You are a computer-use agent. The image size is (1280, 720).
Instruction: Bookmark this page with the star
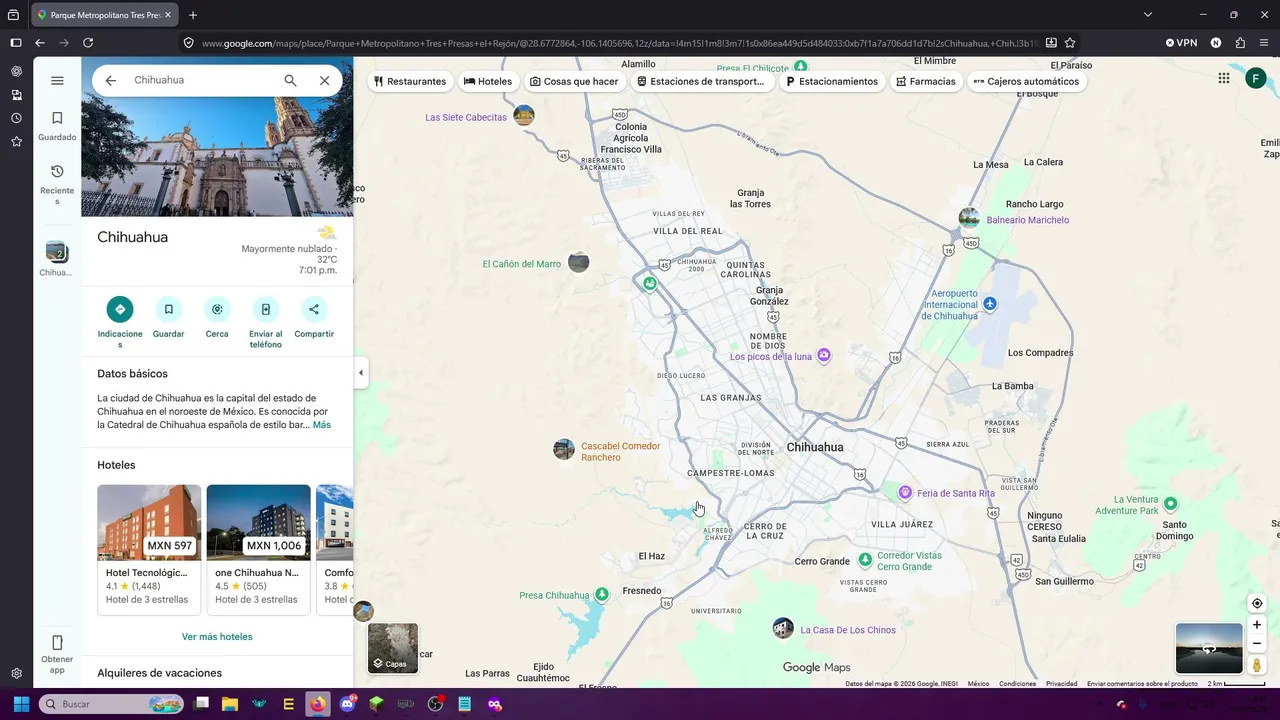pyautogui.click(x=1070, y=43)
